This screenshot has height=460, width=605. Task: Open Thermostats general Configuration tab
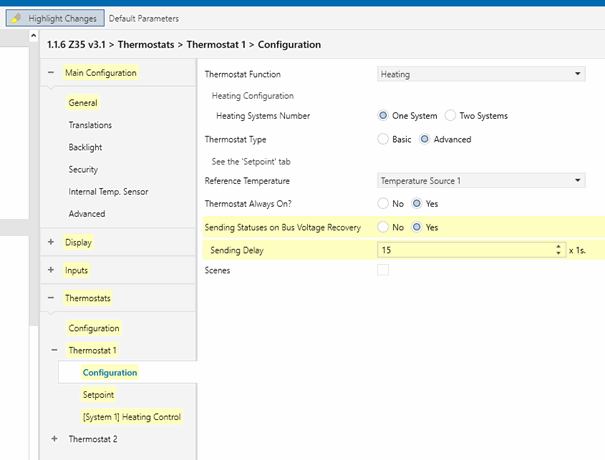(x=94, y=328)
